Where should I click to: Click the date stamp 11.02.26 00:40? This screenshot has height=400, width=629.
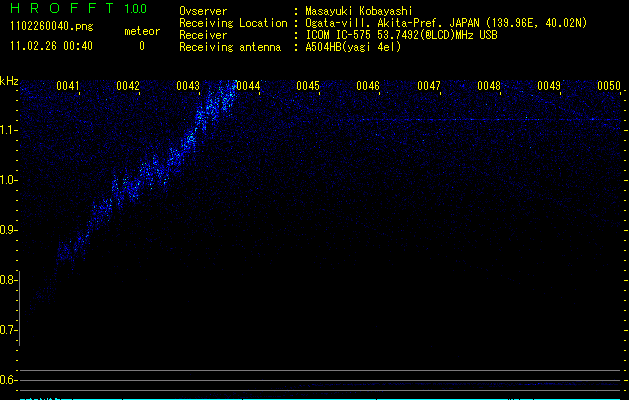tap(51, 46)
